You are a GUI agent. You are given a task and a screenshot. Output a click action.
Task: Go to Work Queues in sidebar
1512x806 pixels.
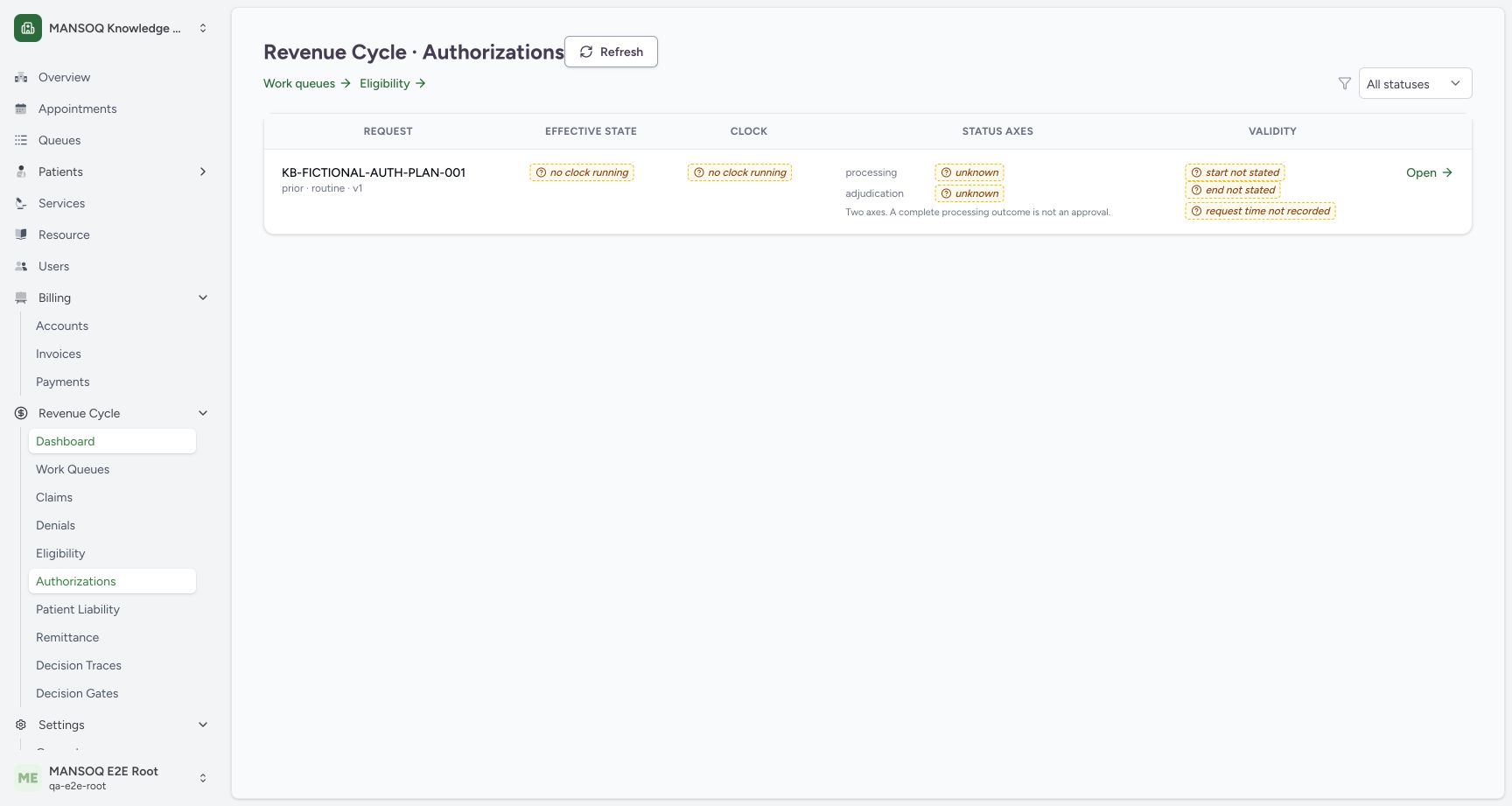[x=73, y=469]
